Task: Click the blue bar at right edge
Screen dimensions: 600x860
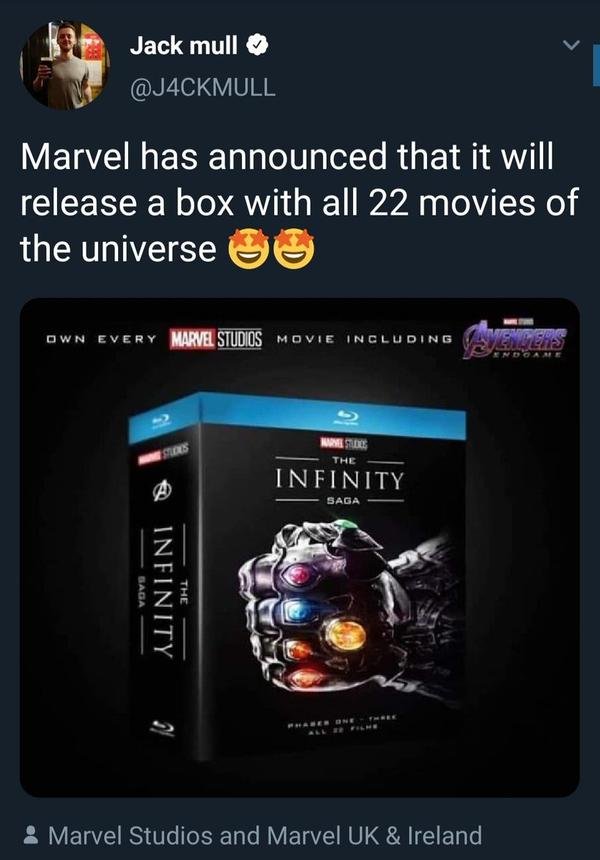Action: (x=596, y=66)
